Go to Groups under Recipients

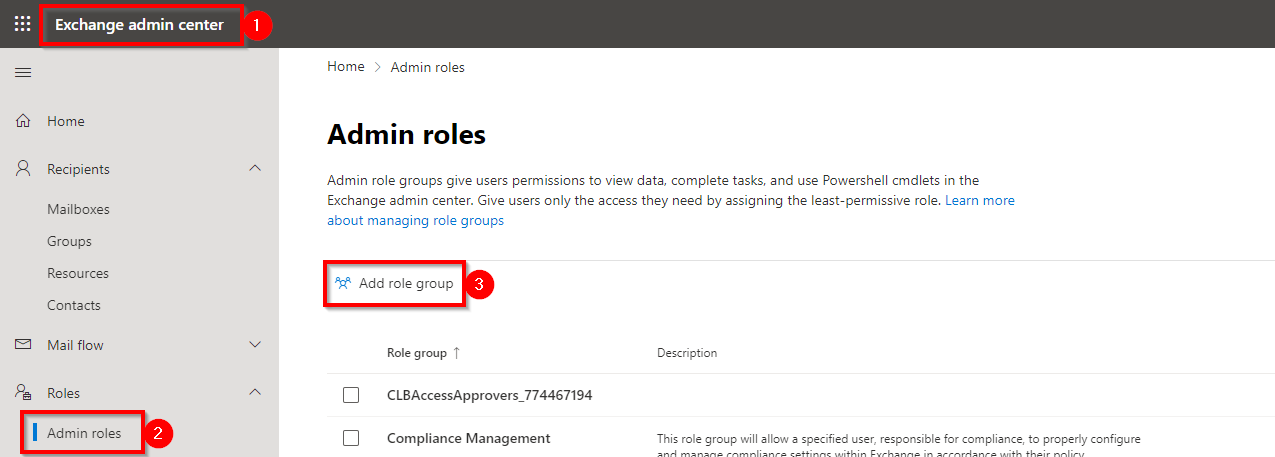[x=69, y=241]
